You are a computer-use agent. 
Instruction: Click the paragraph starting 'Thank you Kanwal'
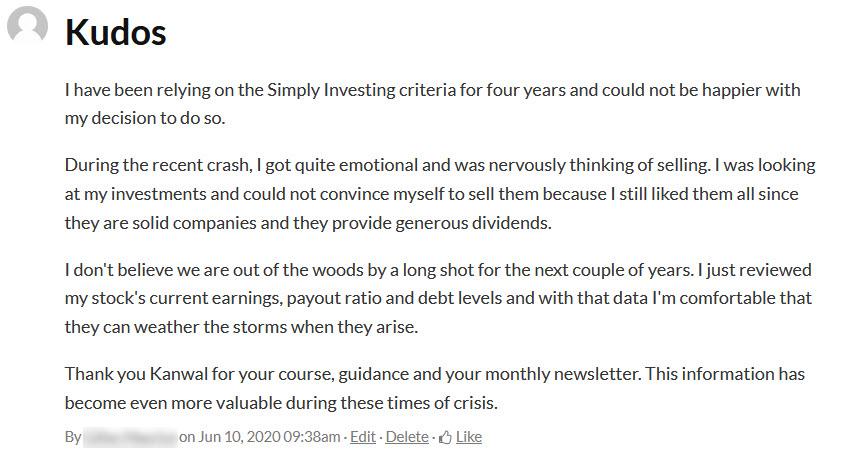tap(435, 389)
